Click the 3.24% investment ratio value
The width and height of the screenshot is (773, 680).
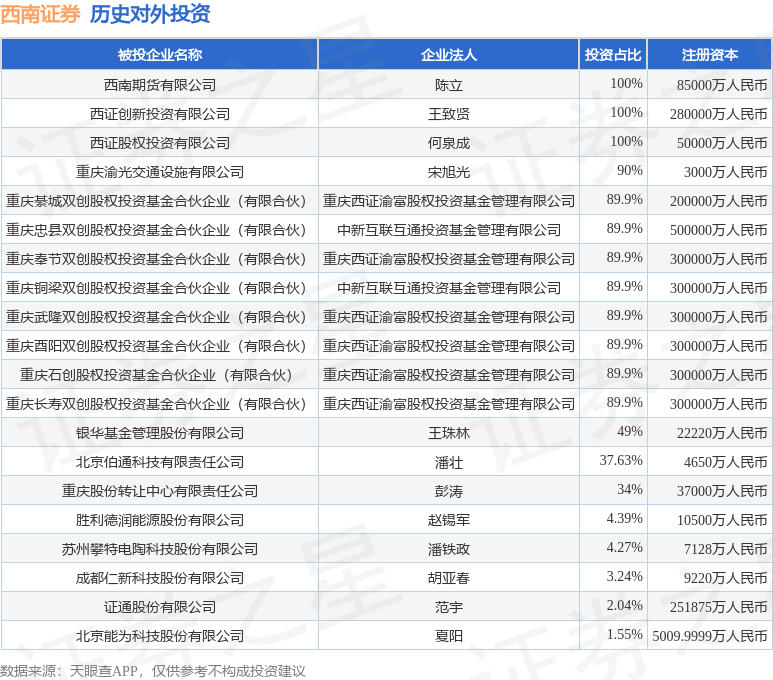tap(625, 576)
